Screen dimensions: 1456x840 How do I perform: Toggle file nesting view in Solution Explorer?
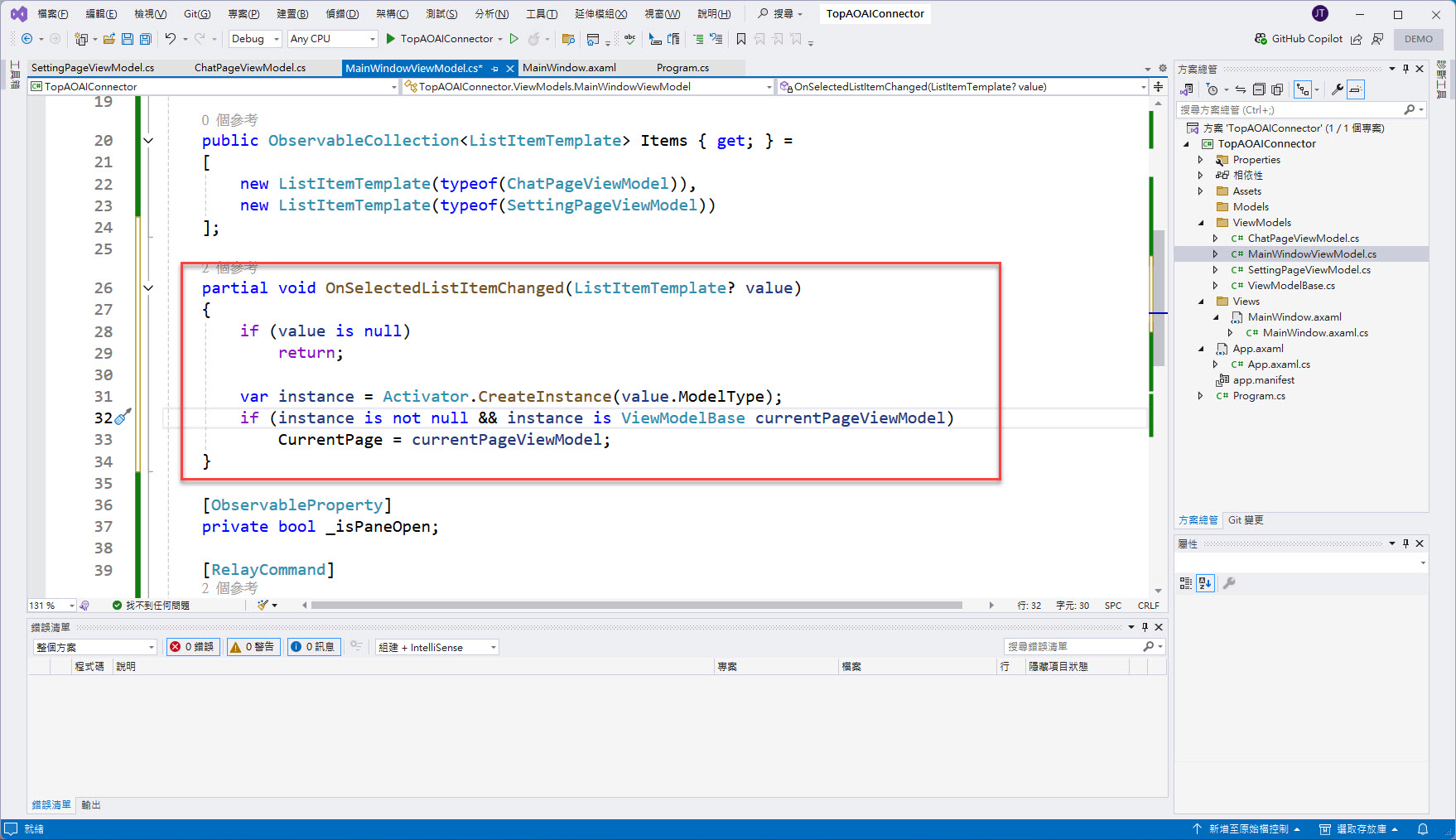(1303, 89)
